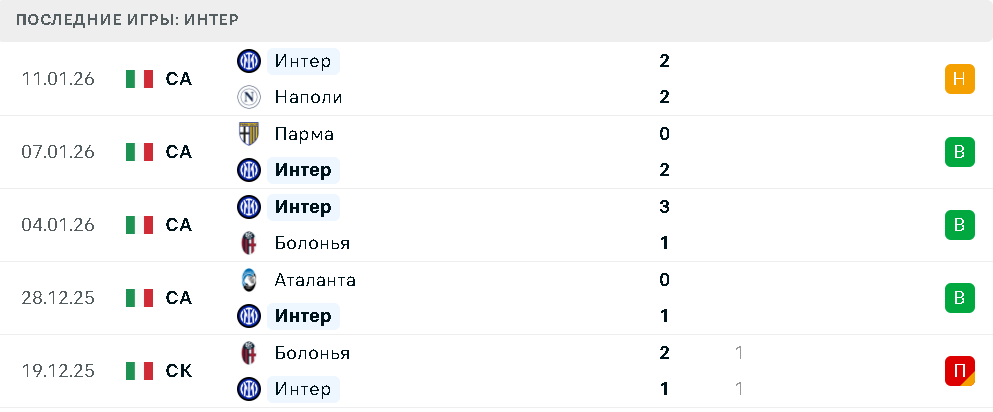Click Bologna crest in 04.01.26 match
The width and height of the screenshot is (993, 412).
click(248, 243)
